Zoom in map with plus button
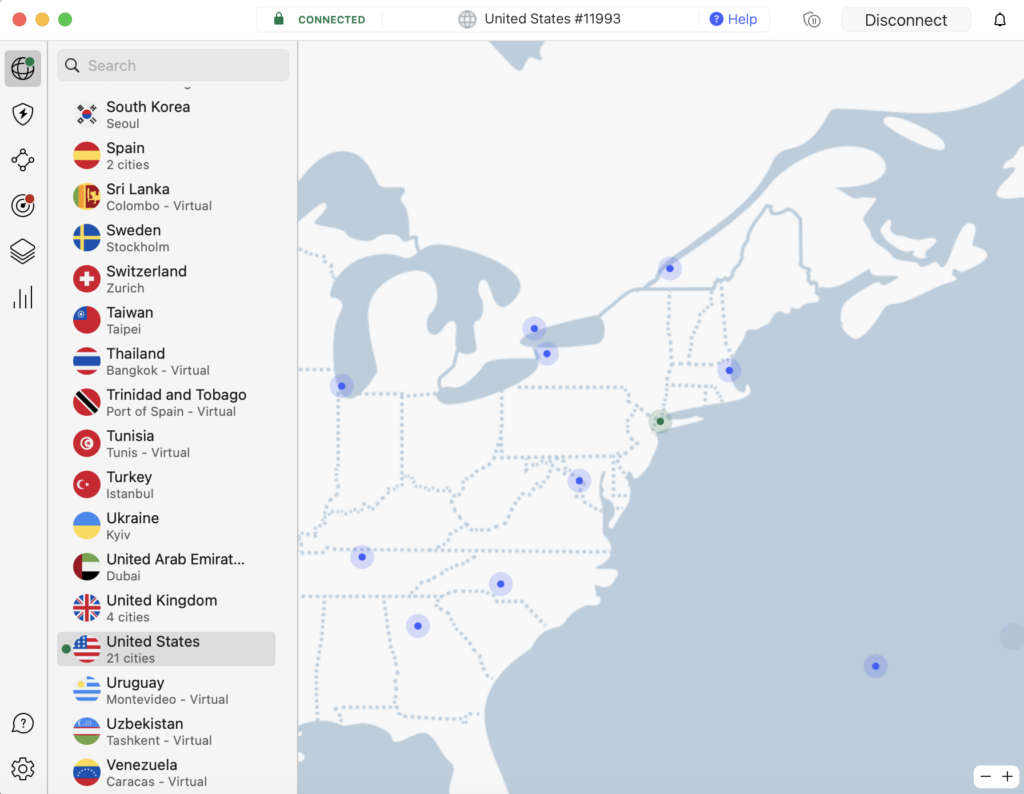The height and width of the screenshot is (794, 1024). click(1008, 776)
